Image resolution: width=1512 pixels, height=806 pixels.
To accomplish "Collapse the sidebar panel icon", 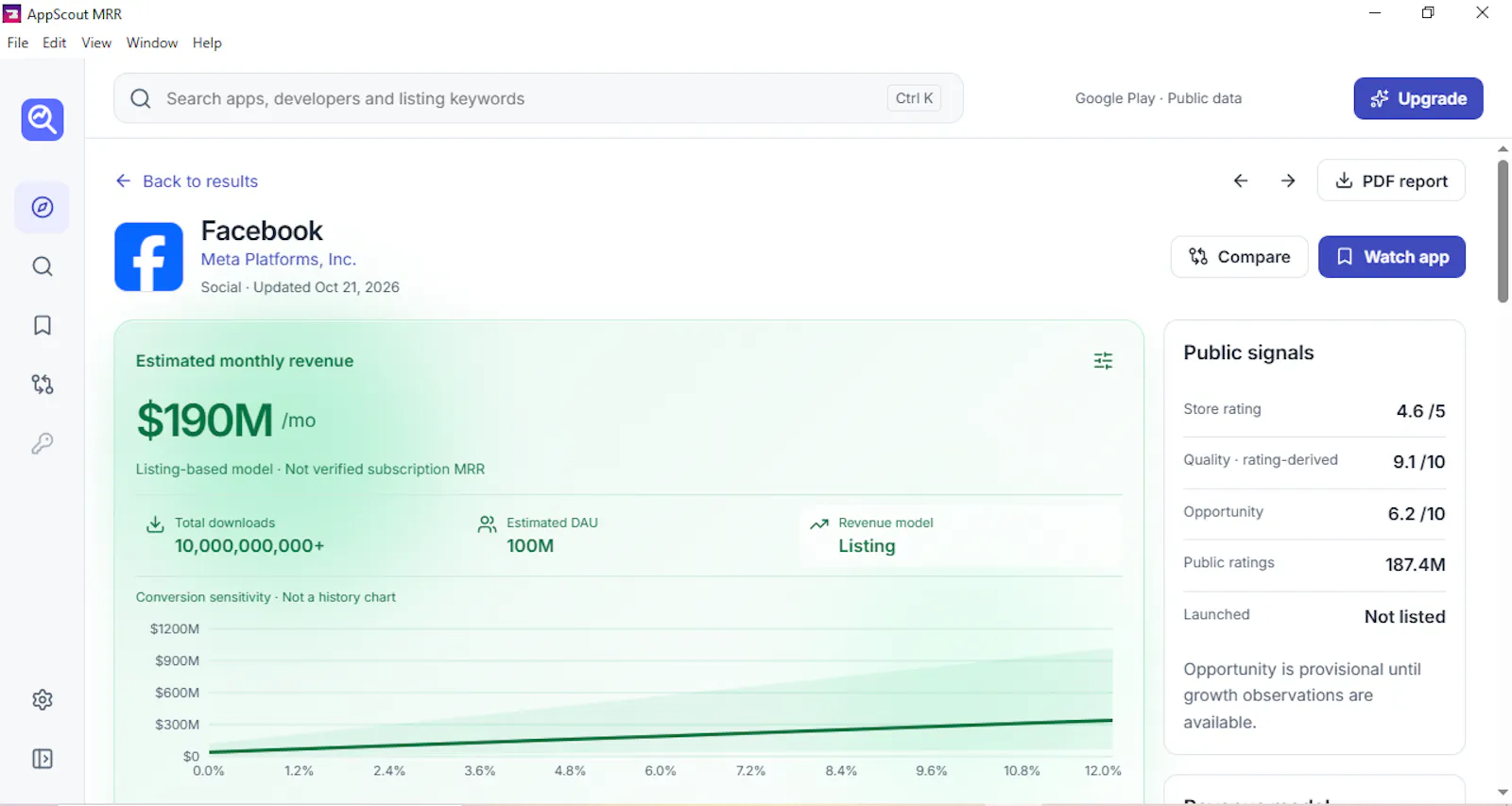I will click(43, 759).
